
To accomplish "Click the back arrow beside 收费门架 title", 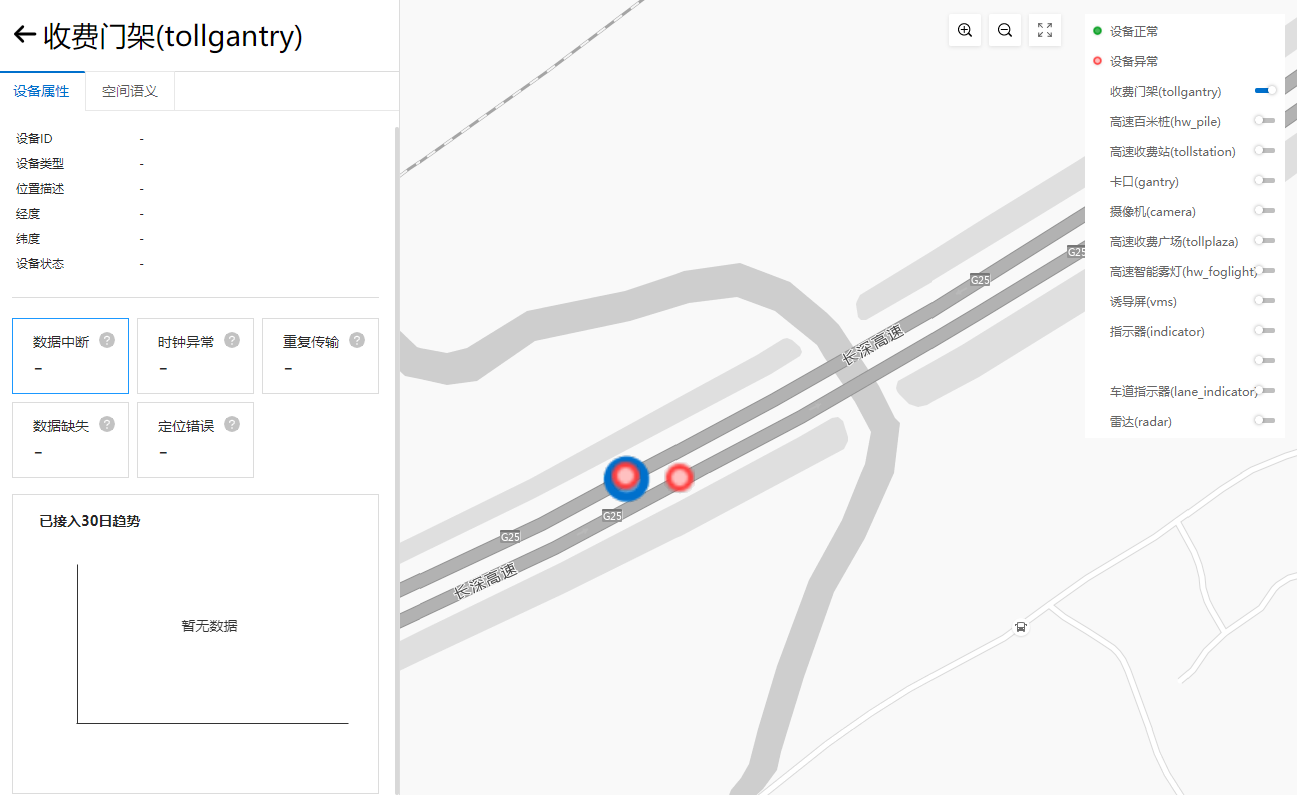I will click(x=25, y=35).
